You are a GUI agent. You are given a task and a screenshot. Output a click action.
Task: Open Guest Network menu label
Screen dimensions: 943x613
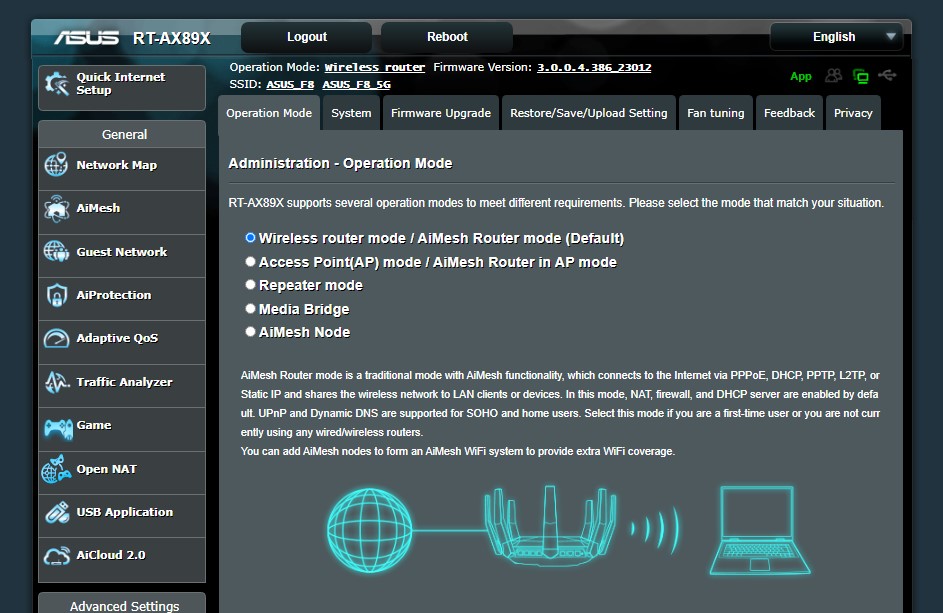point(121,252)
